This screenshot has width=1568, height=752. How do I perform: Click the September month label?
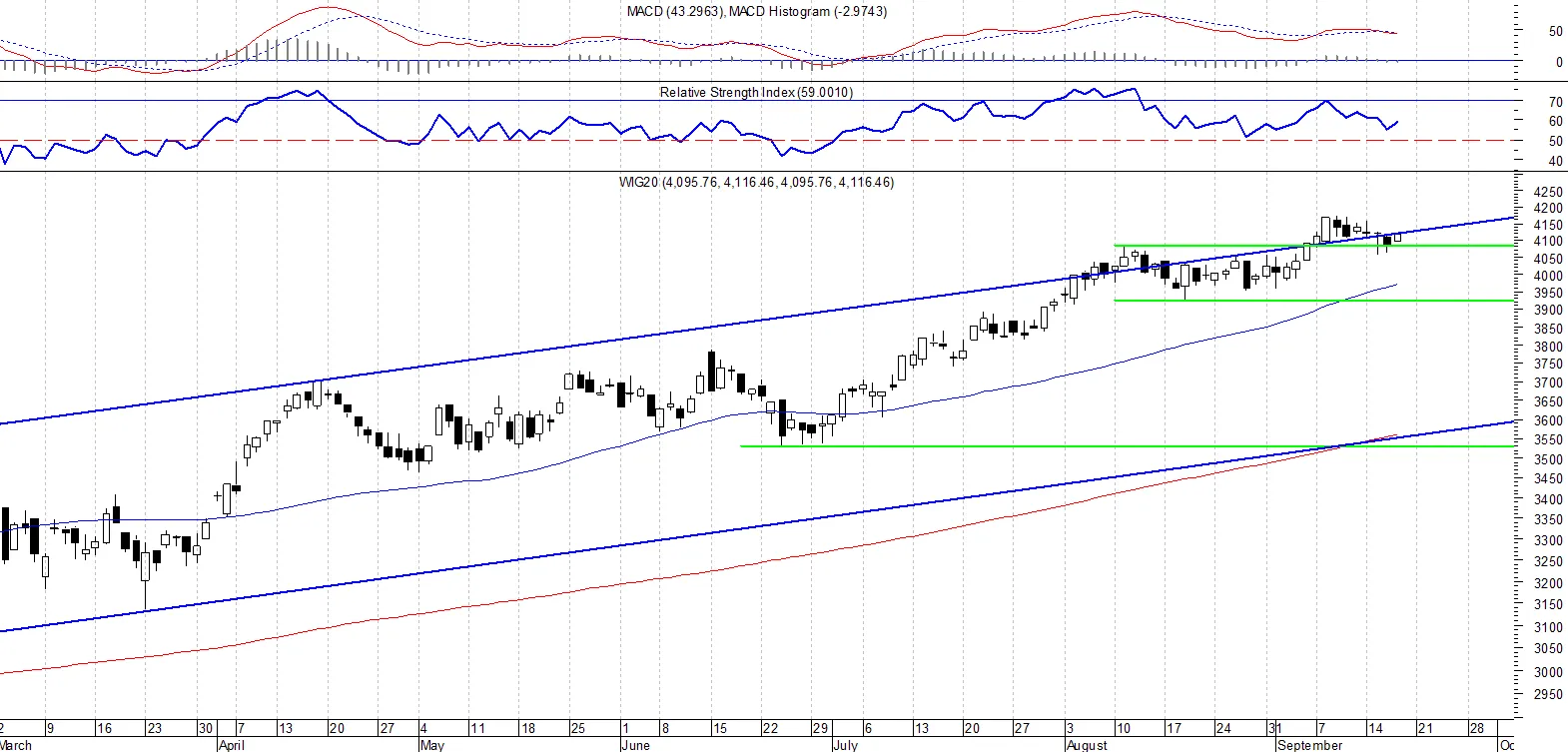pyautogui.click(x=1309, y=745)
